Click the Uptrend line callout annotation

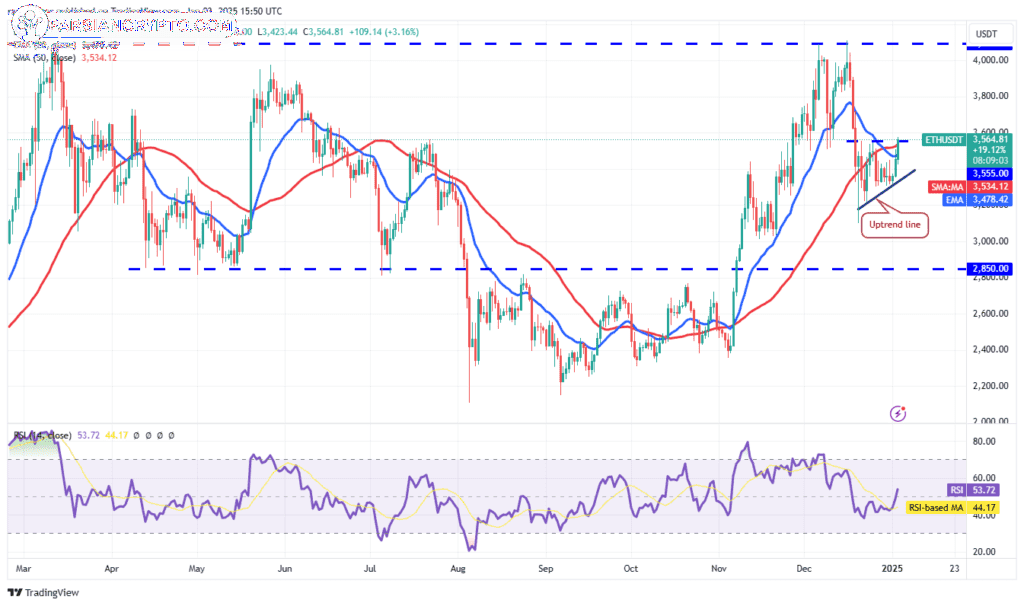pyautogui.click(x=894, y=225)
